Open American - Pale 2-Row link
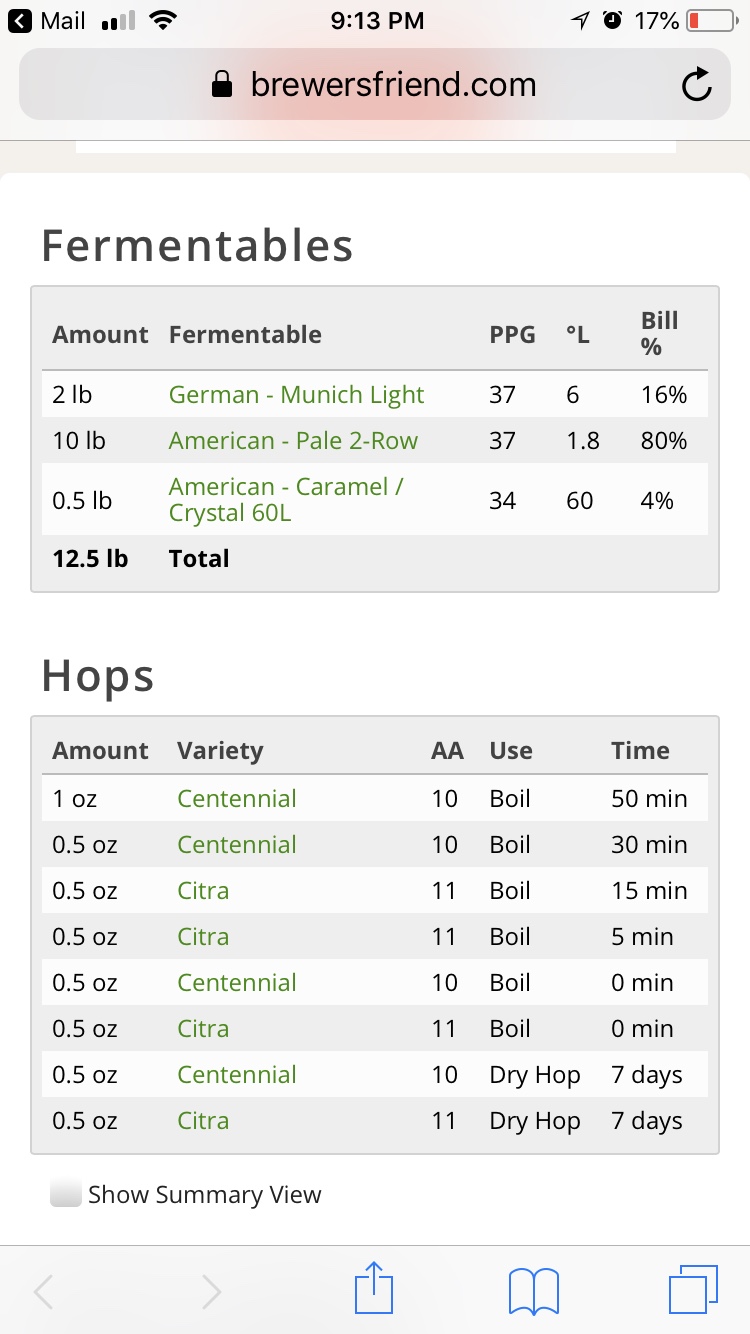The height and width of the screenshot is (1334, 750). (x=293, y=441)
